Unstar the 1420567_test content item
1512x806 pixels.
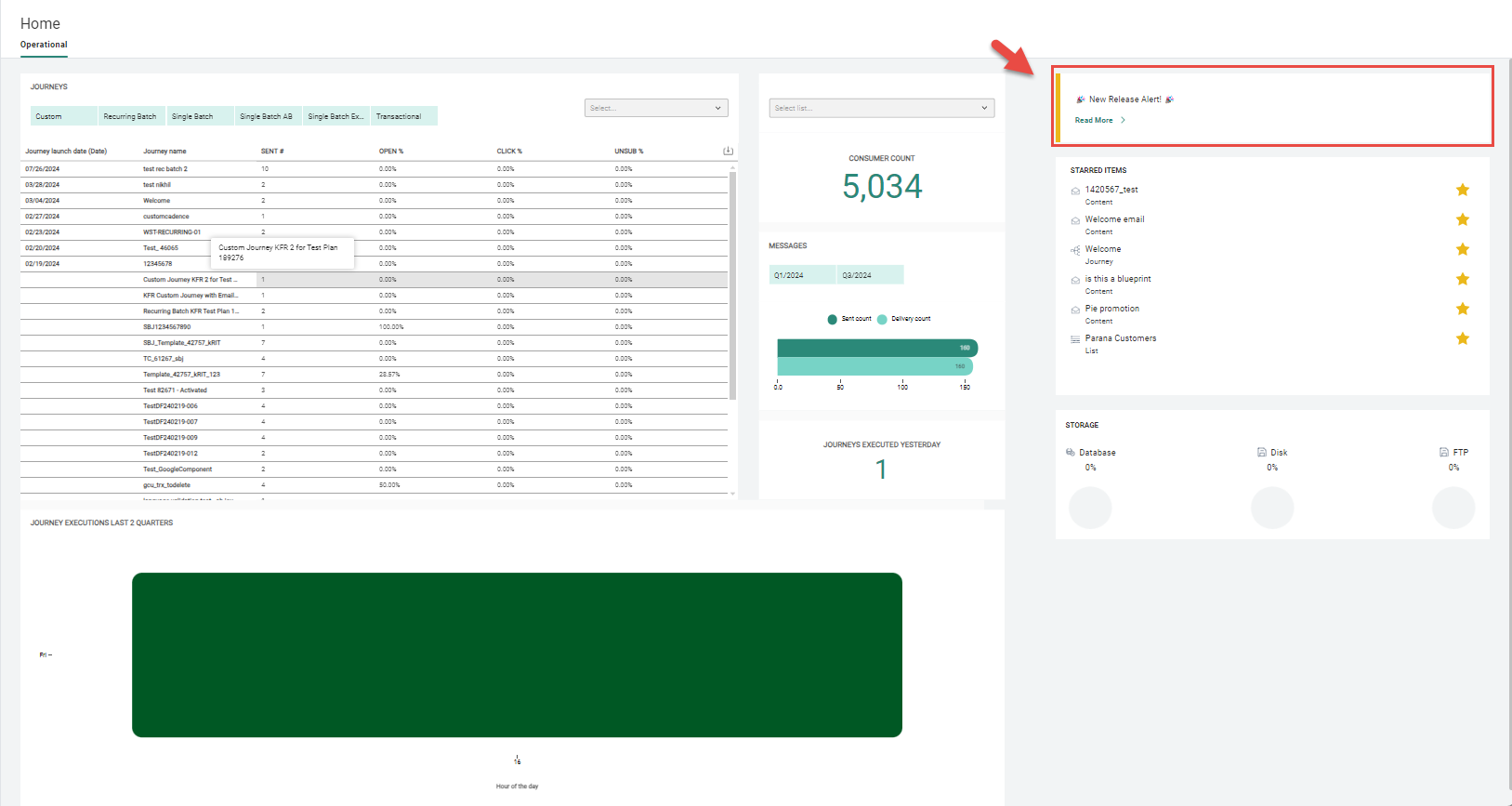tap(1462, 190)
